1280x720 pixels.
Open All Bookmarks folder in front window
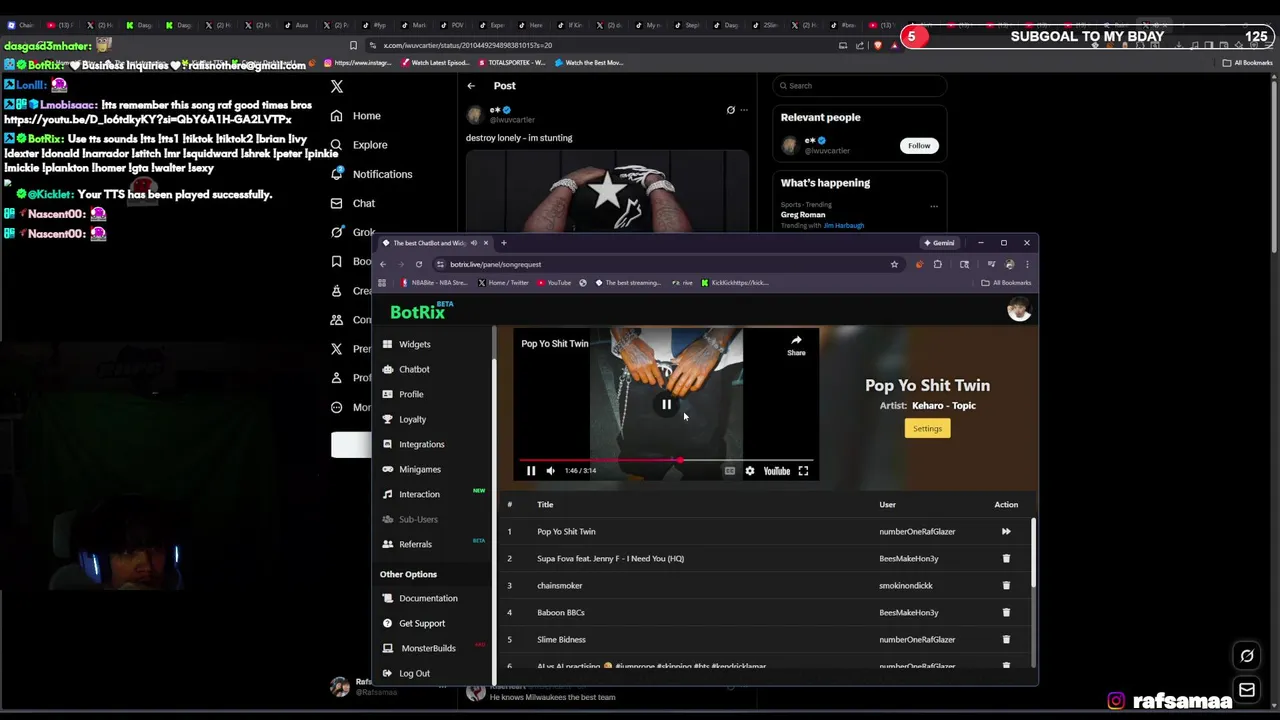[x=1006, y=283]
